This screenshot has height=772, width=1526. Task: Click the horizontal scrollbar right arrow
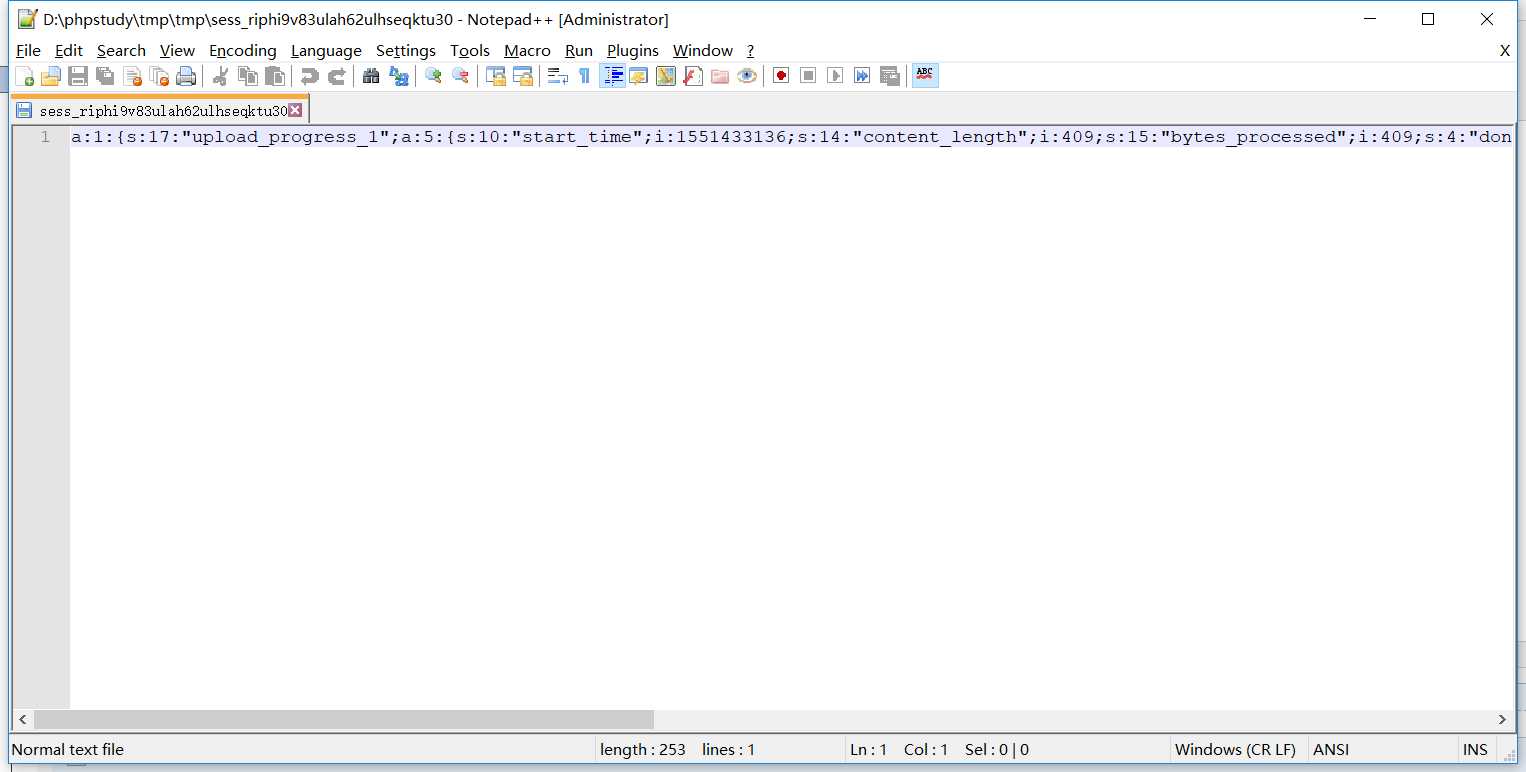click(1502, 719)
